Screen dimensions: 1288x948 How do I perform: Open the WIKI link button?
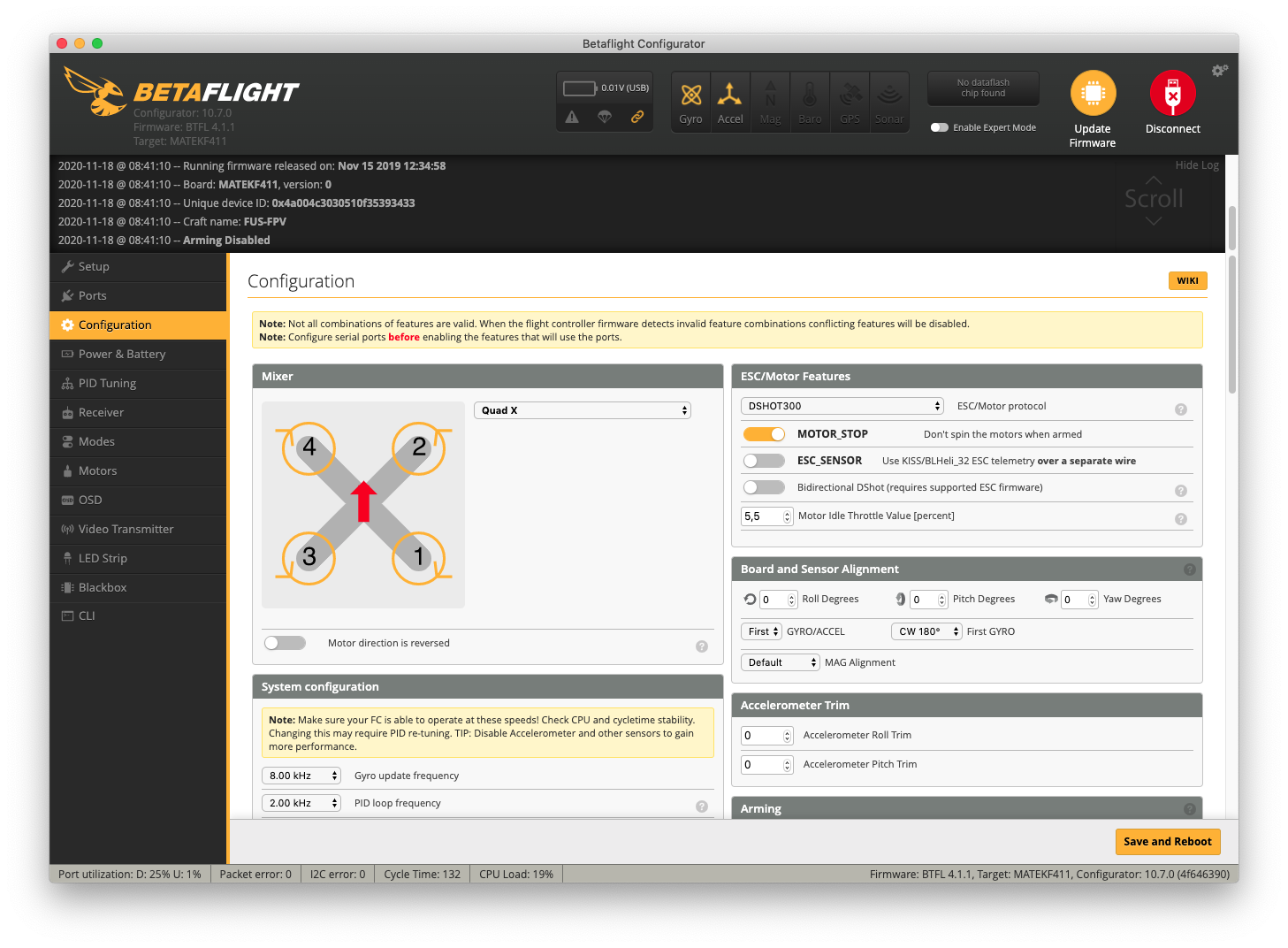coord(1188,280)
